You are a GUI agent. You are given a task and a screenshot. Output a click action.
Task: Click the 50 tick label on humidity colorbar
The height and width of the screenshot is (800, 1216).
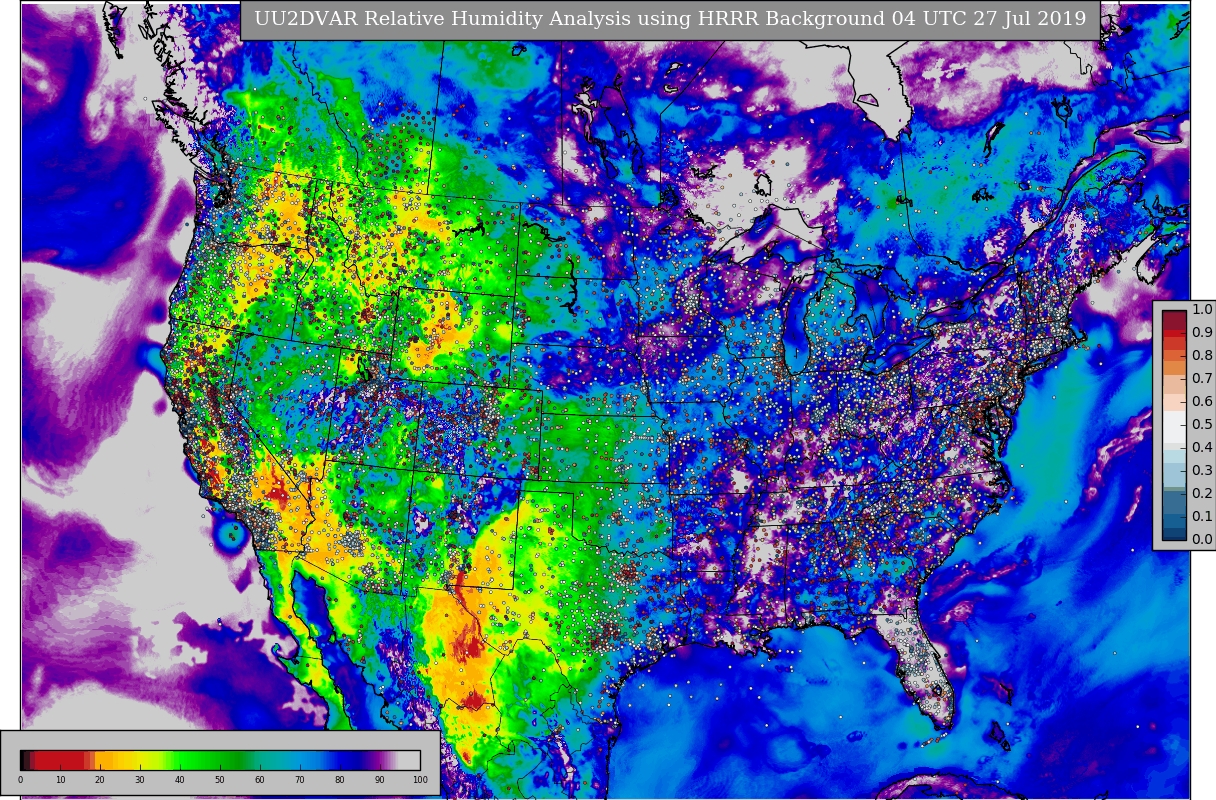(220, 780)
